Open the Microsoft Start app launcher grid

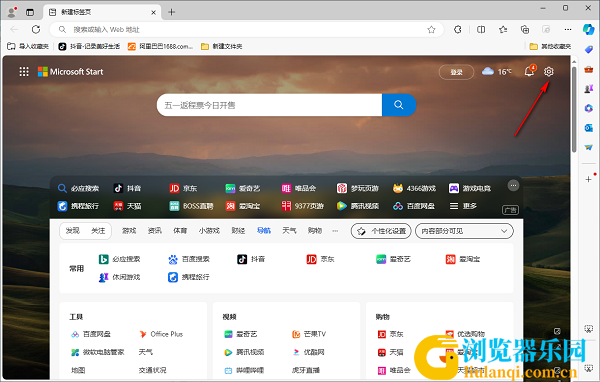[x=24, y=72]
